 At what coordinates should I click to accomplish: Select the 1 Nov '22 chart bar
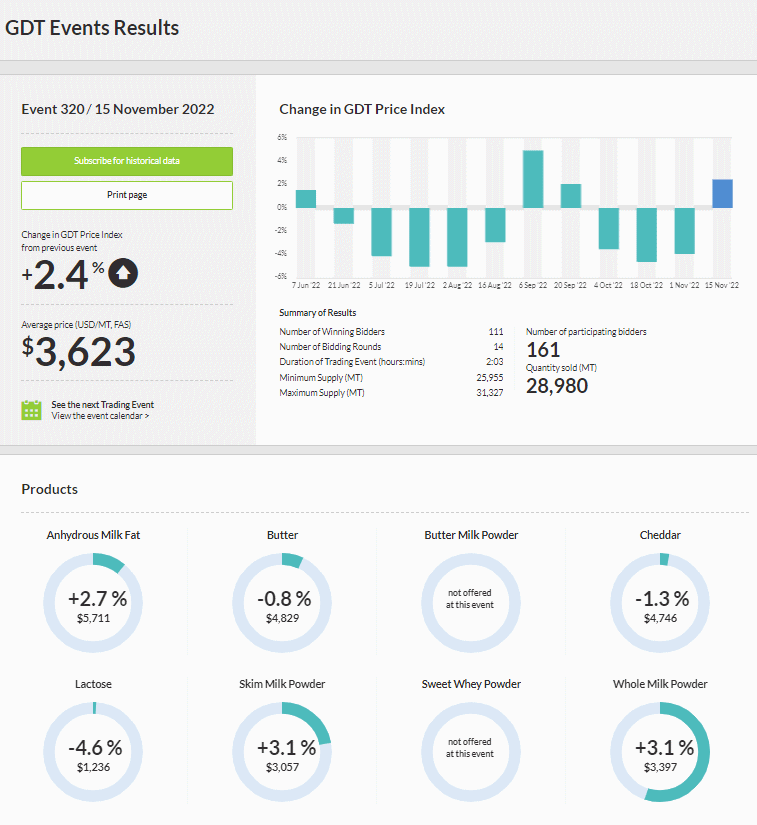point(684,231)
